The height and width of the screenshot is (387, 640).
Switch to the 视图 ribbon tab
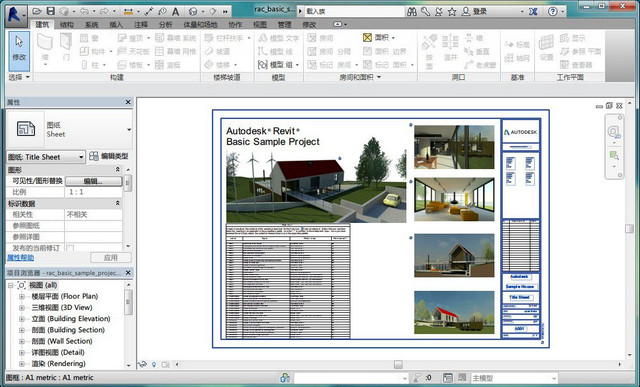pyautogui.click(x=260, y=24)
